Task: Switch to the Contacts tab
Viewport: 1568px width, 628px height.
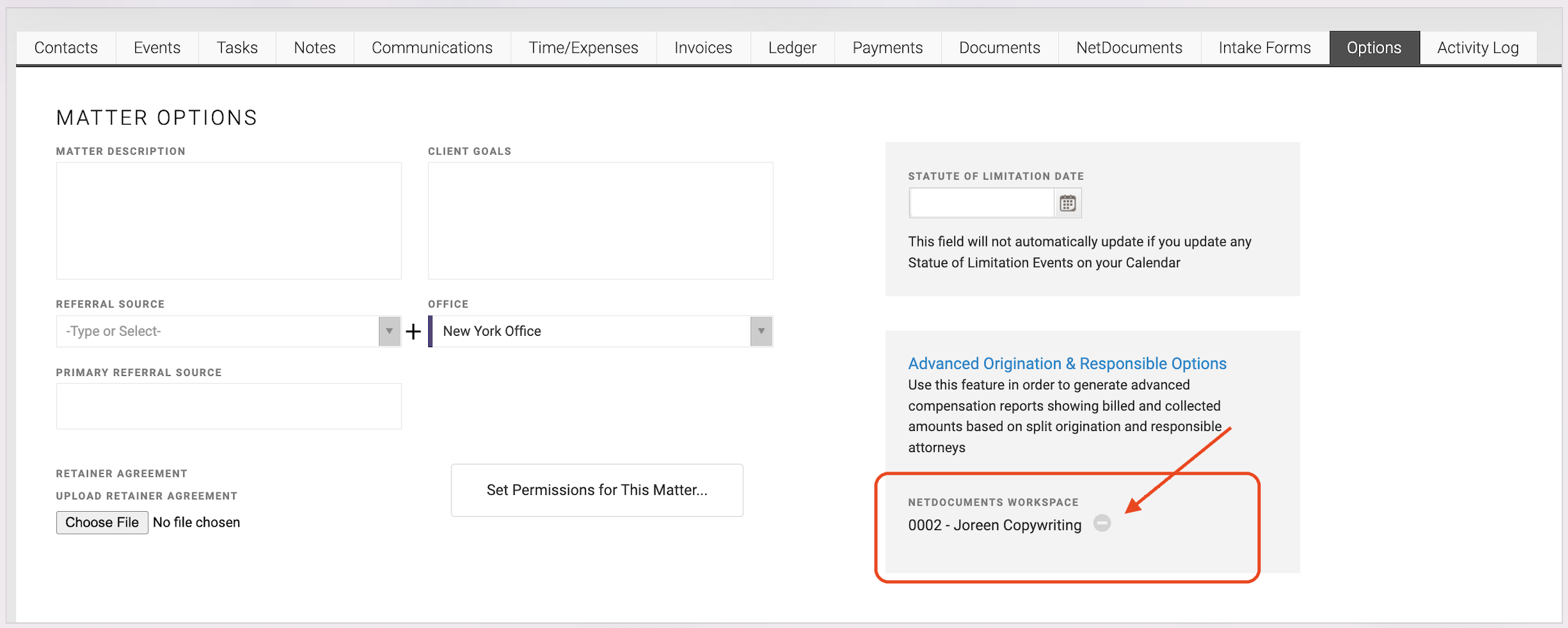Action: click(66, 48)
